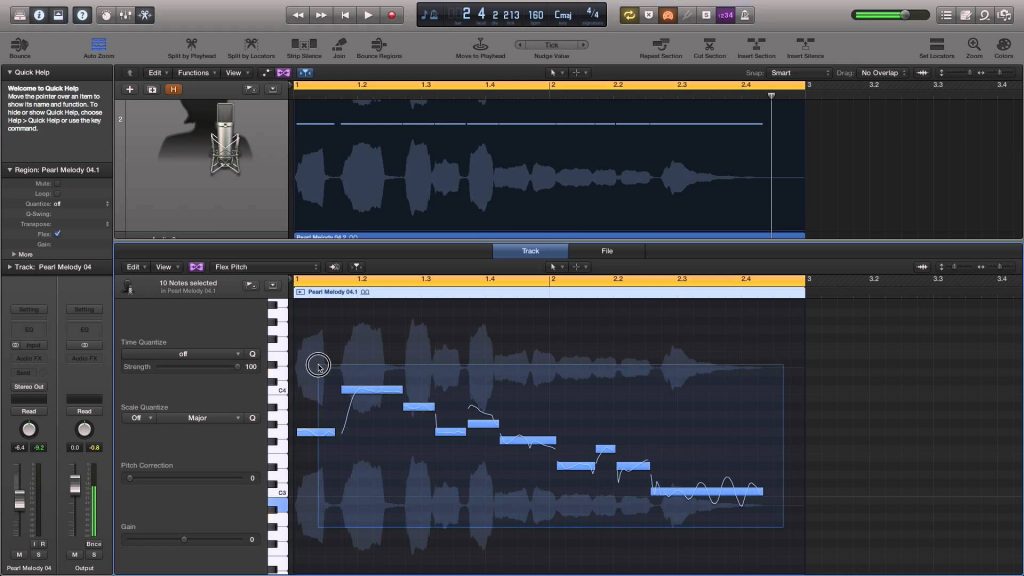Click the add track plus button

tap(129, 89)
